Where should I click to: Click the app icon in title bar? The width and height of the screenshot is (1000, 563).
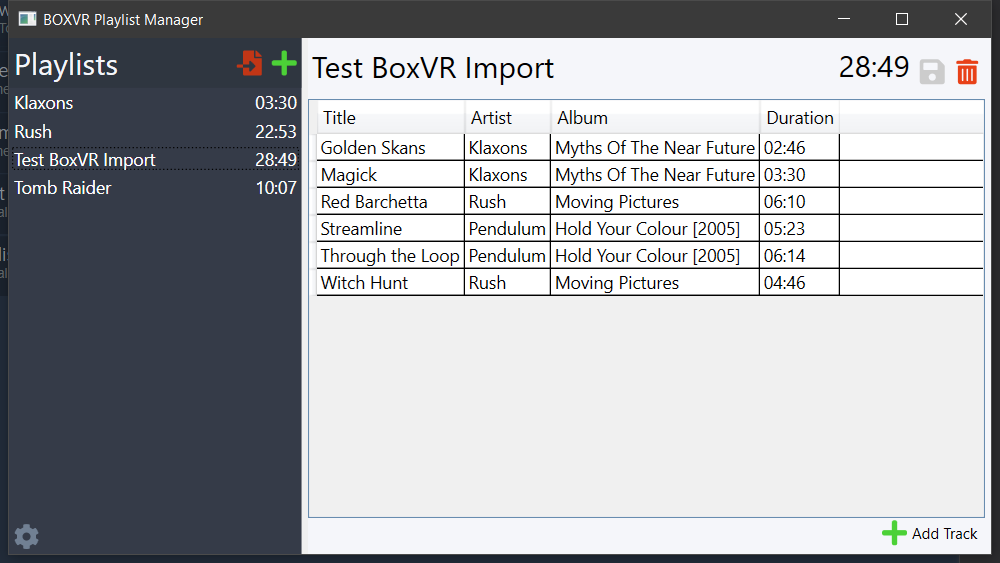[x=27, y=19]
